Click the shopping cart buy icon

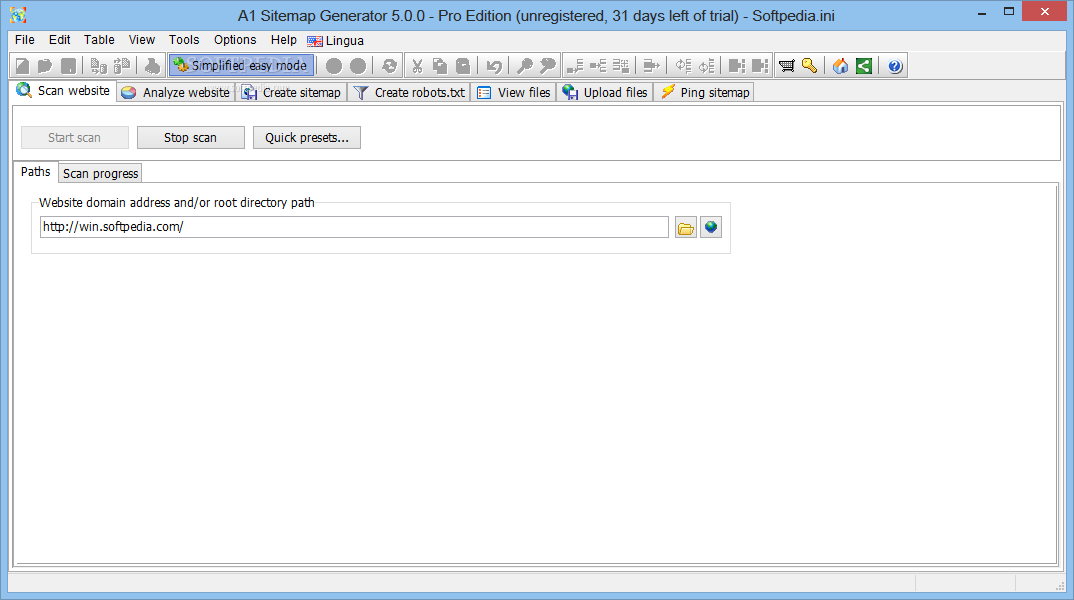click(787, 66)
